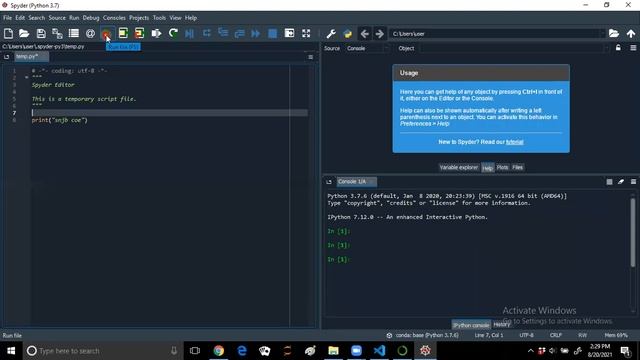This screenshot has height=360, width=640.
Task: Open the Search menu
Action: point(36,18)
